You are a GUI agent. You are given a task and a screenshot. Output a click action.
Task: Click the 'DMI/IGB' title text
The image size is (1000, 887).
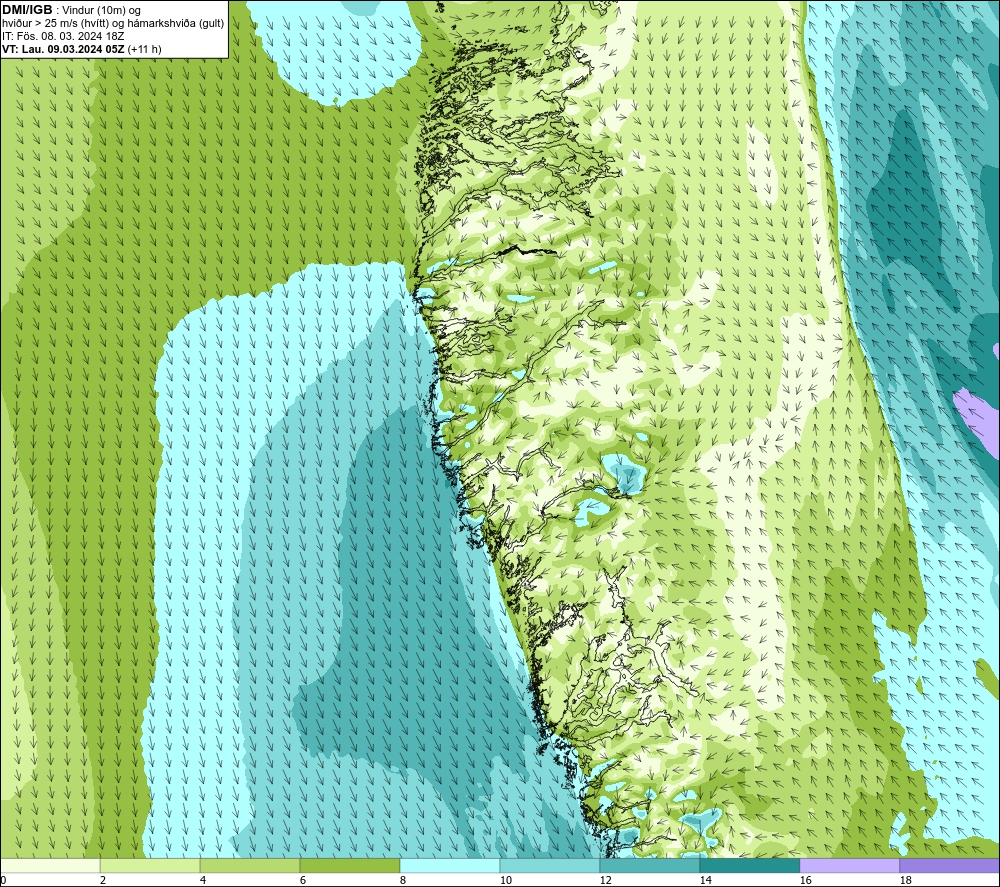pos(27,10)
